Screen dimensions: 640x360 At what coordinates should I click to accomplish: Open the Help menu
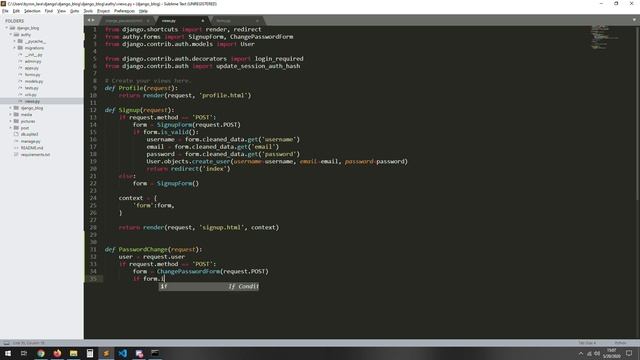[x=143, y=11]
